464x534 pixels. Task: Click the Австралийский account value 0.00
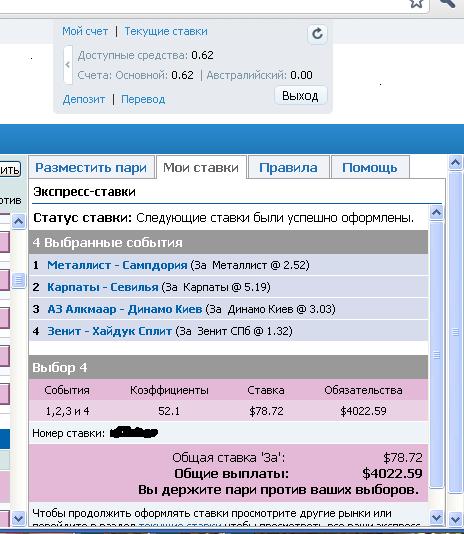click(301, 75)
